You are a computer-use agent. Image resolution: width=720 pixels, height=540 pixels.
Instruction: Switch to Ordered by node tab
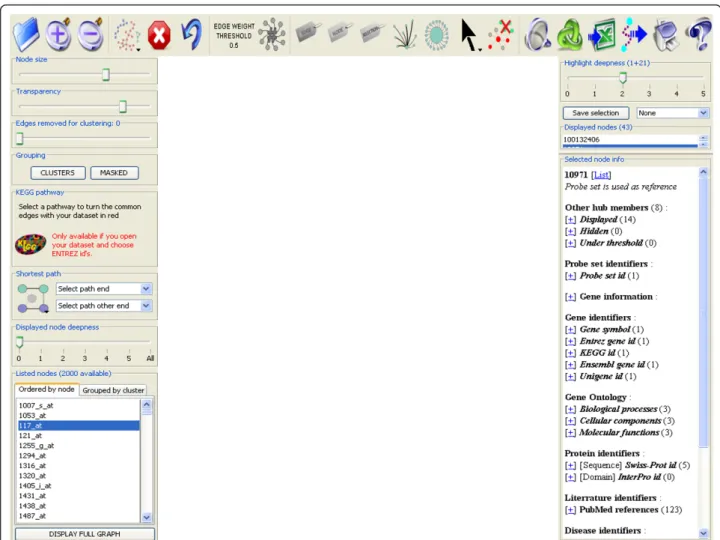[46, 389]
